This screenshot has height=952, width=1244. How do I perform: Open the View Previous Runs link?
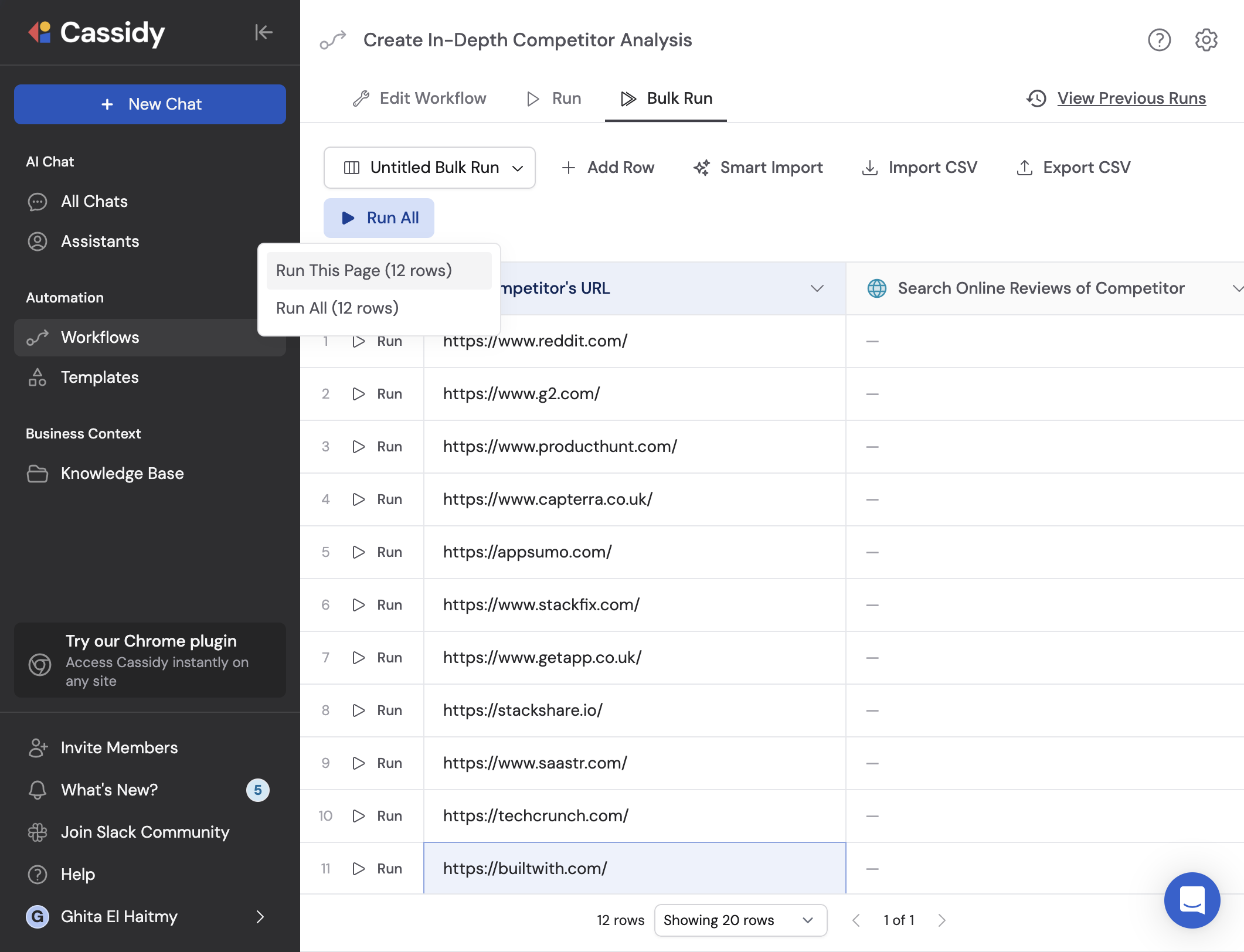click(x=1131, y=98)
